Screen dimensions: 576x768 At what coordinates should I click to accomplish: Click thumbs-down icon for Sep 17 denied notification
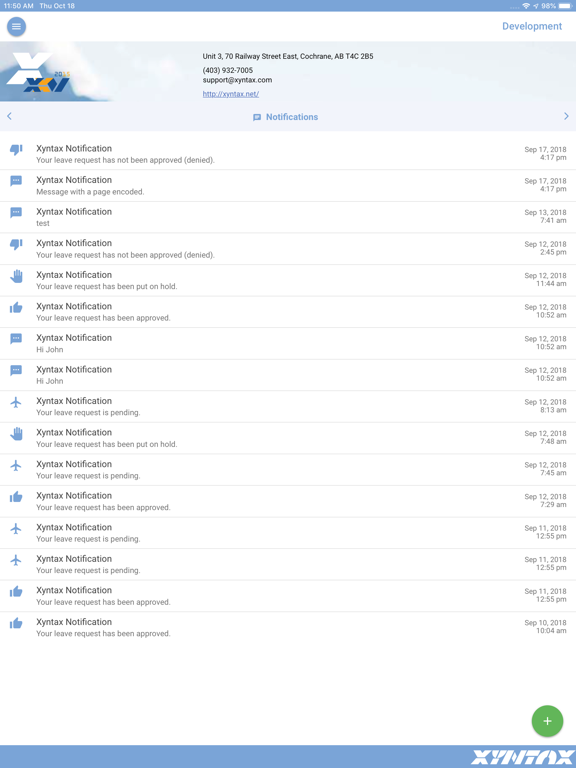[x=16, y=150]
